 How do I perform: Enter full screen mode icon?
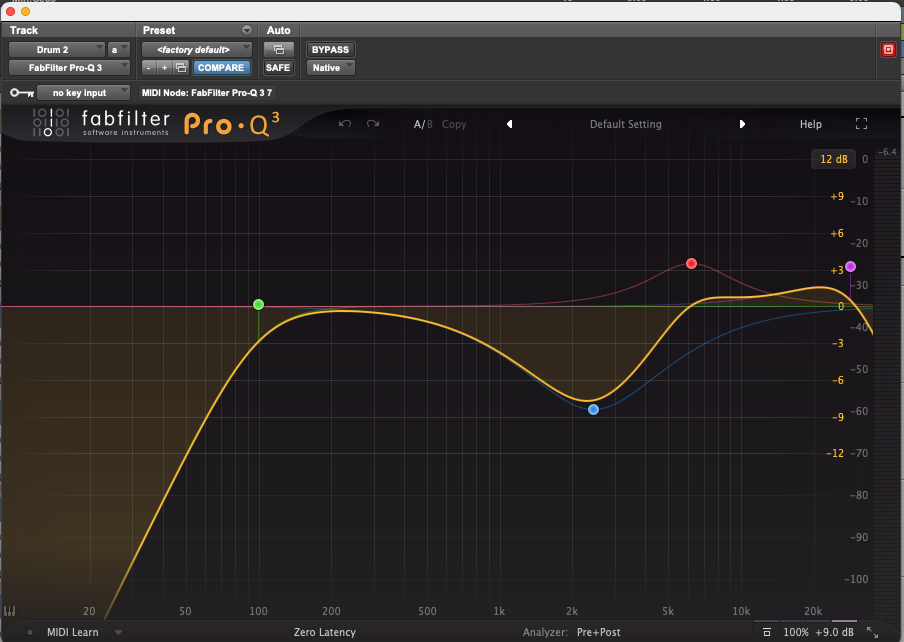click(x=861, y=124)
